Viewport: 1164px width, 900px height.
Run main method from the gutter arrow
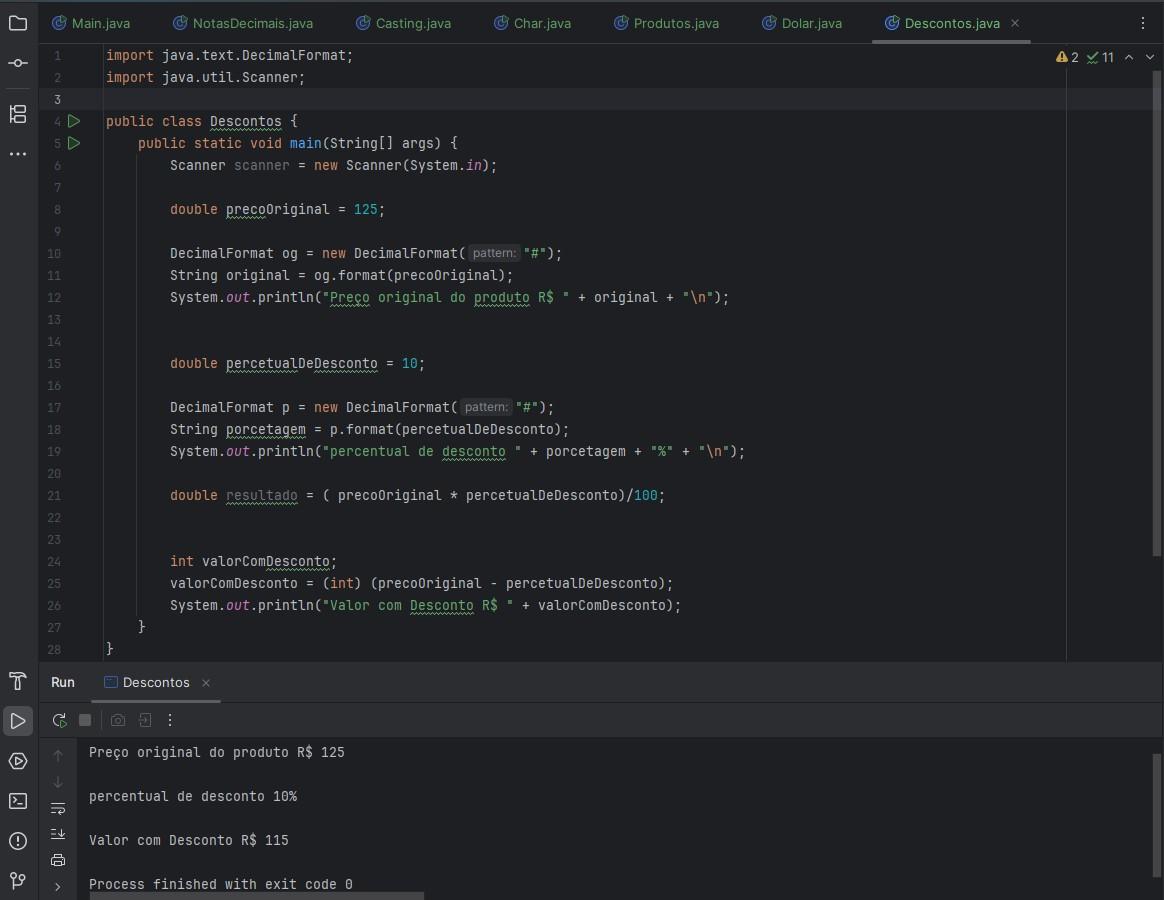(74, 143)
